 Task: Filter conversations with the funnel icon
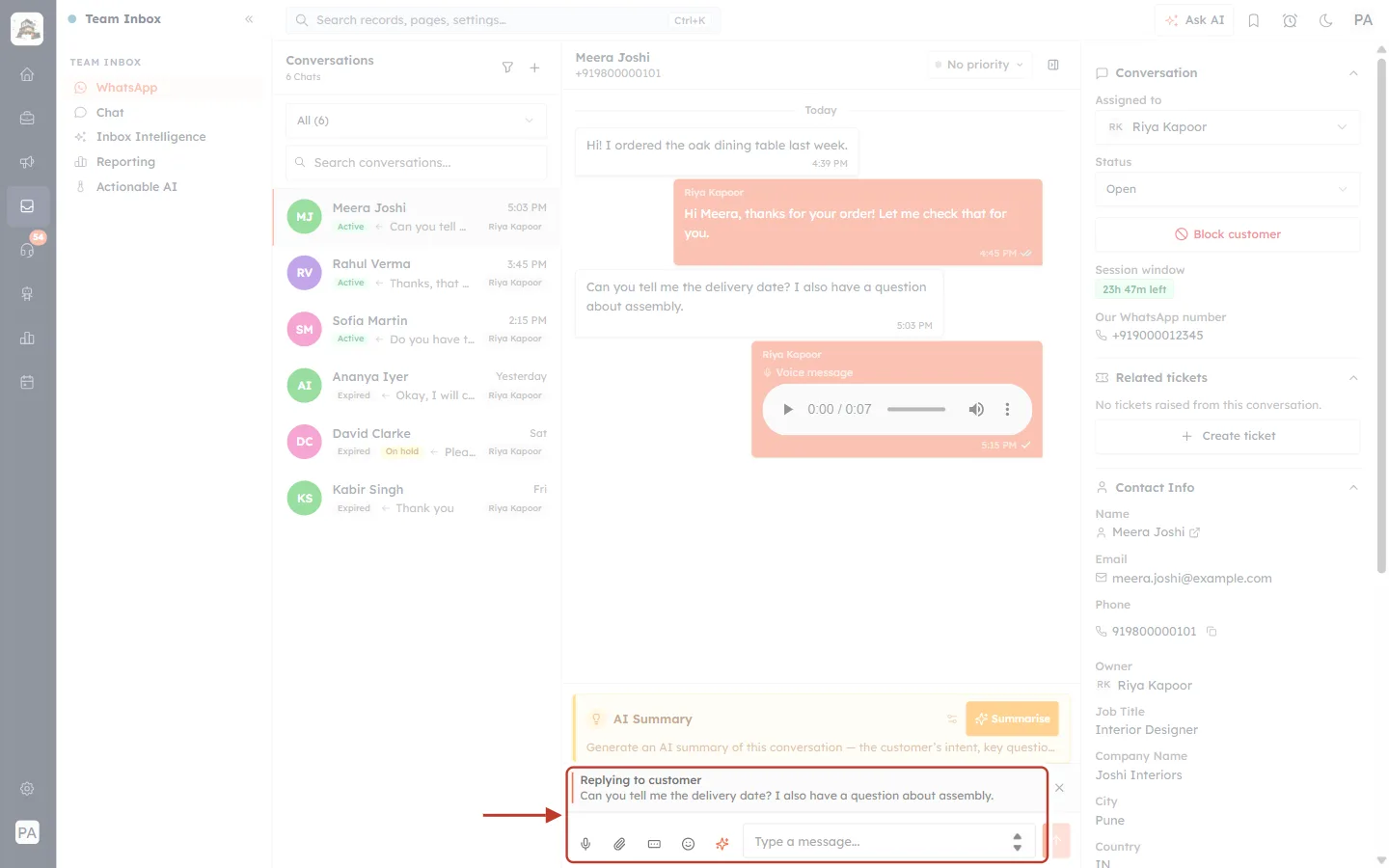[507, 68]
